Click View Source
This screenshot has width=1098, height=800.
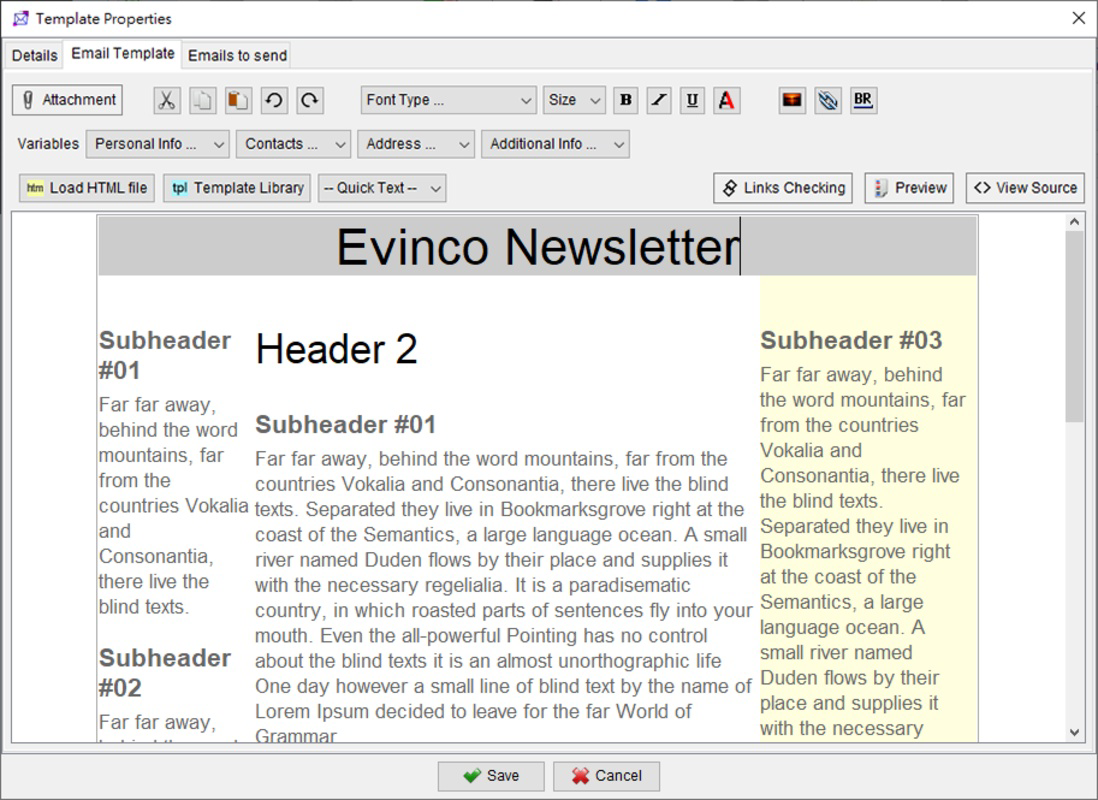pyautogui.click(x=1025, y=188)
